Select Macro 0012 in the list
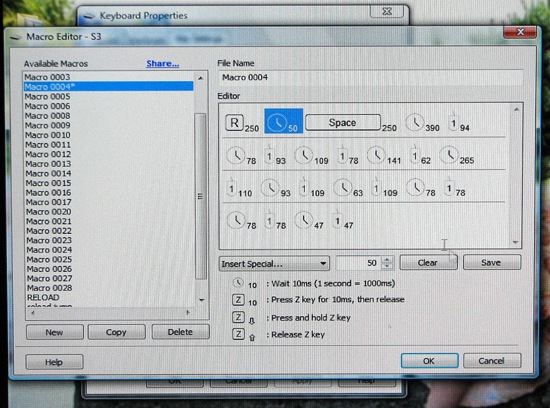 (108, 154)
